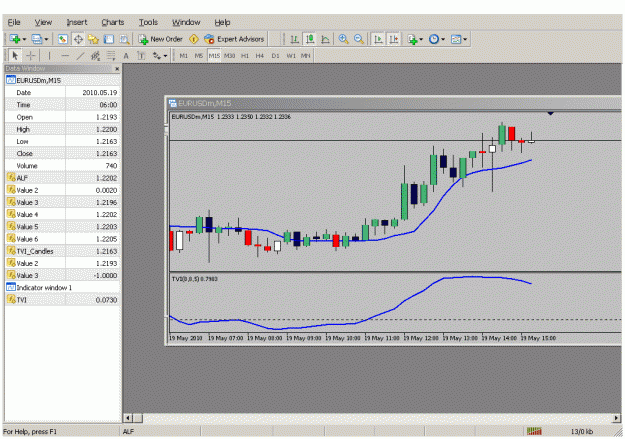Viewport: 625px width, 439px height.
Task: Select the Equidistant Channel tool
Action: click(95, 56)
